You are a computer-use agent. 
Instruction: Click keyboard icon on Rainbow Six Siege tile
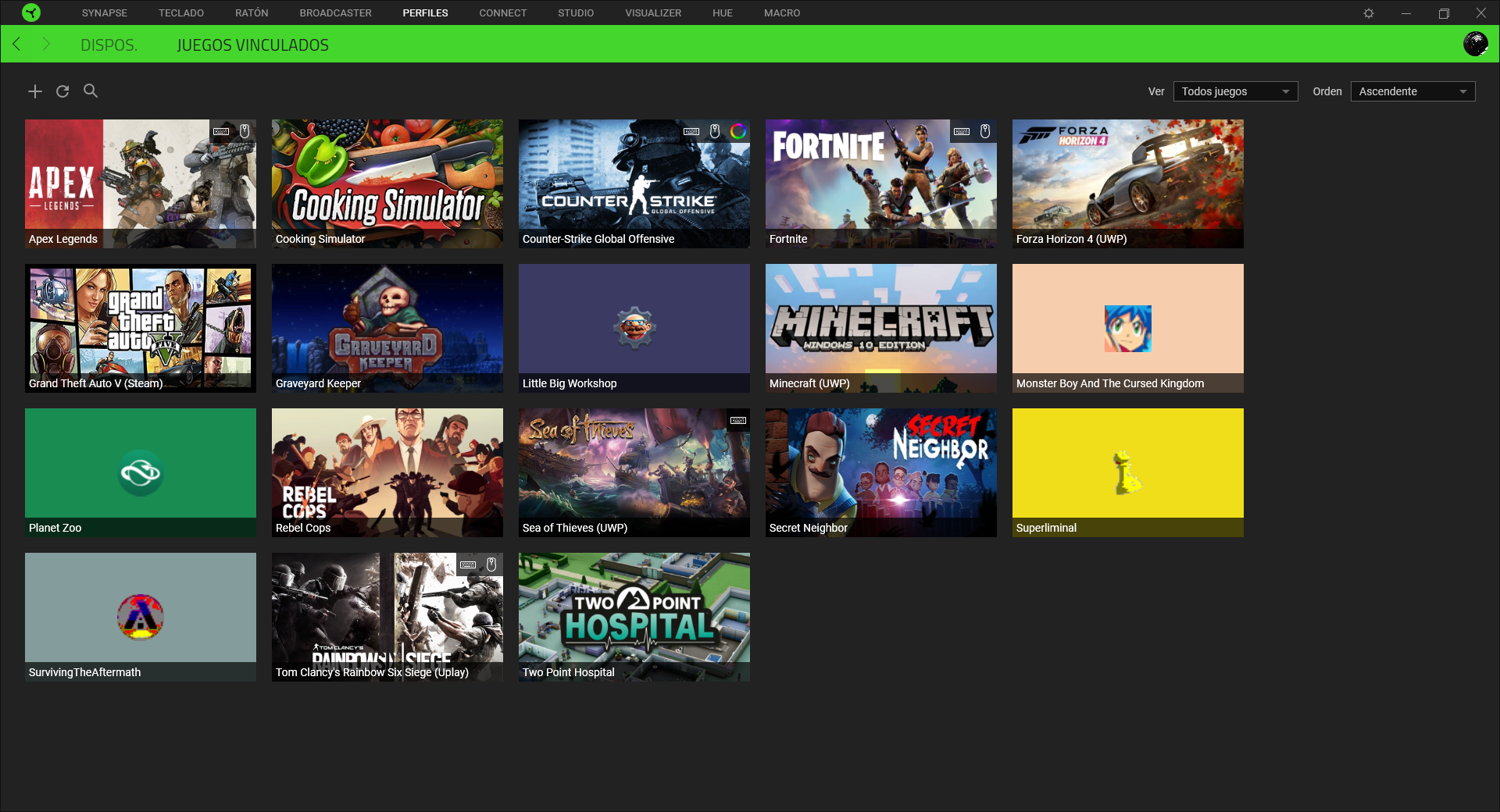pyautogui.click(x=468, y=564)
